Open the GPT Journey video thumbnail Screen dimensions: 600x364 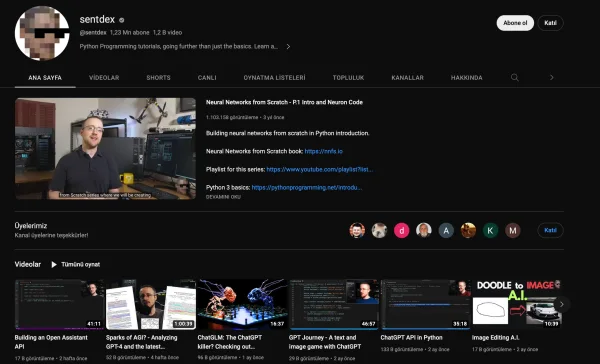point(334,304)
